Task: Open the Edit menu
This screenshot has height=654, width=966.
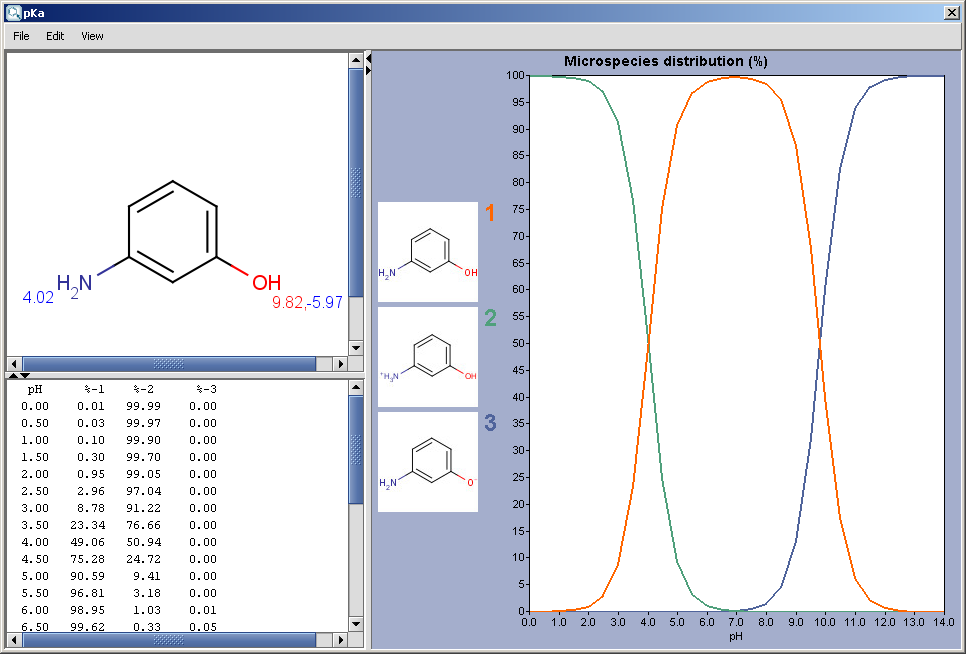Action: [55, 36]
